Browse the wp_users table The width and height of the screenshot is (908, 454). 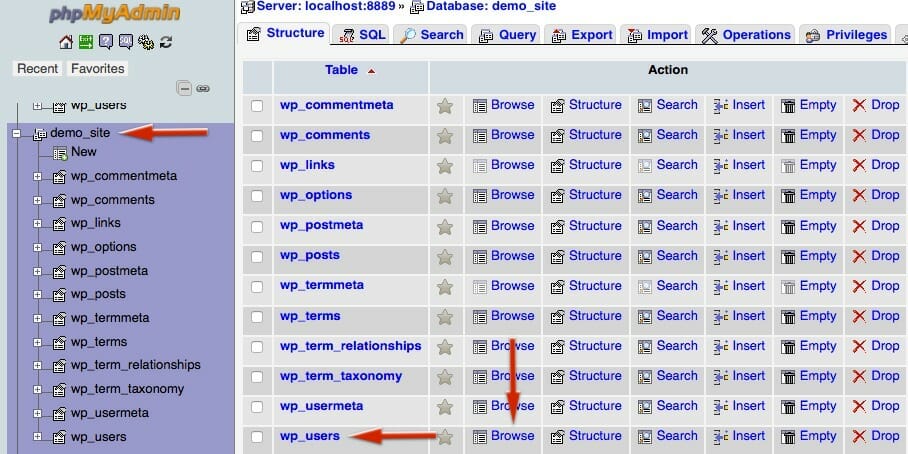click(x=503, y=436)
